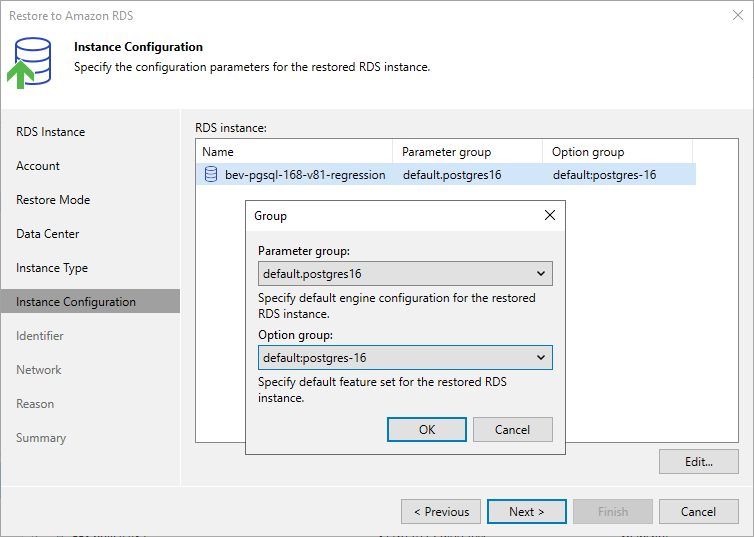754x537 pixels.
Task: Open the Account wizard step
Action: point(38,166)
